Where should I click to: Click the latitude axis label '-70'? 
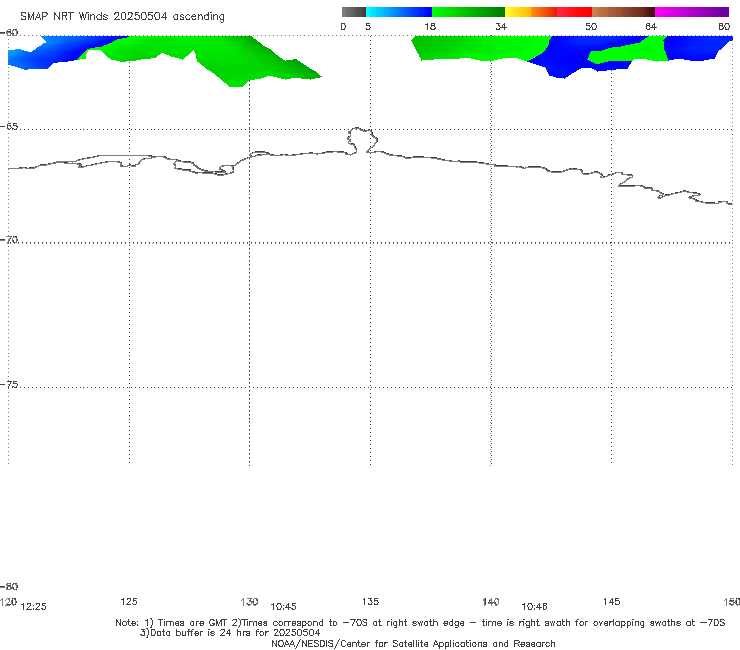click(x=9, y=240)
